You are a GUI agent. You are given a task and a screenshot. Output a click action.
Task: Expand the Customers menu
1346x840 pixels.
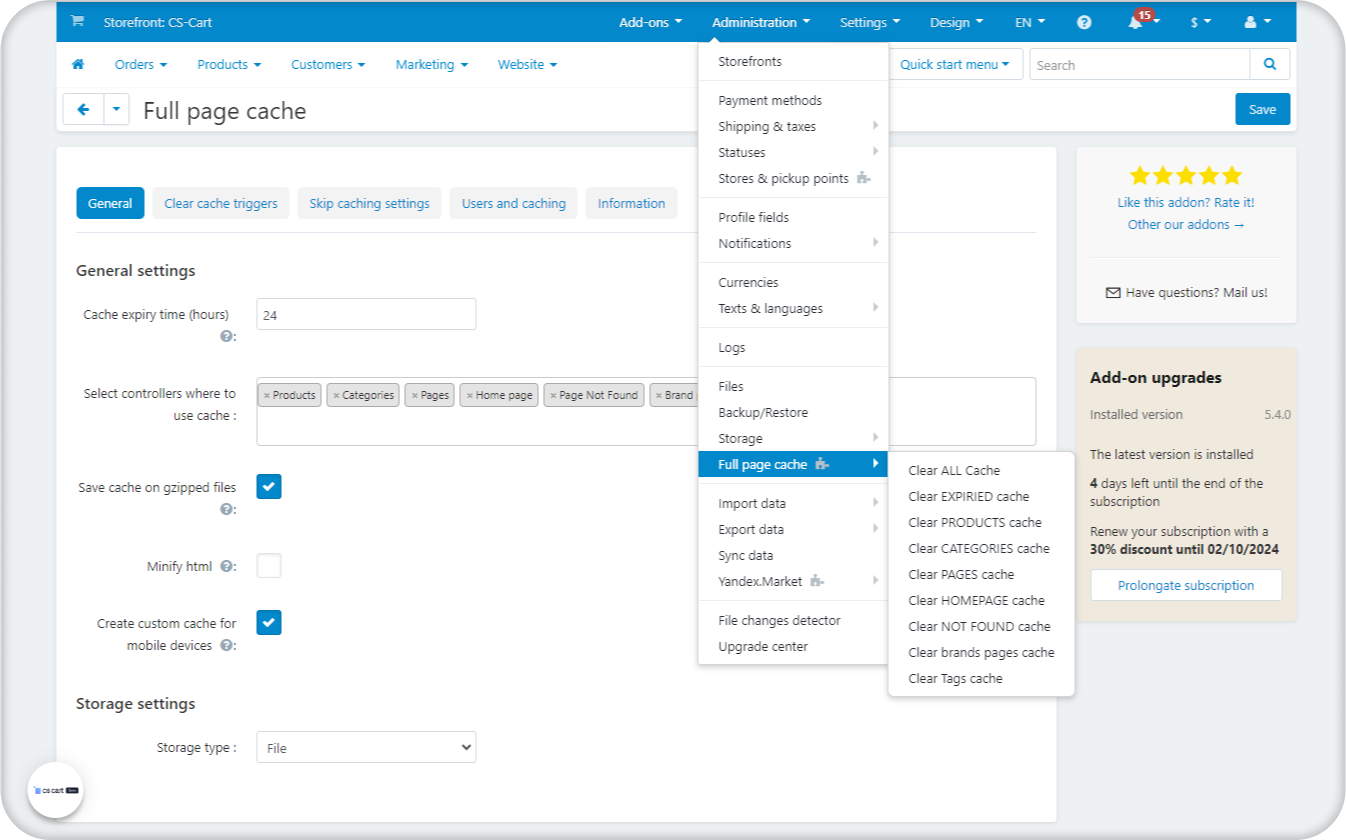click(328, 64)
